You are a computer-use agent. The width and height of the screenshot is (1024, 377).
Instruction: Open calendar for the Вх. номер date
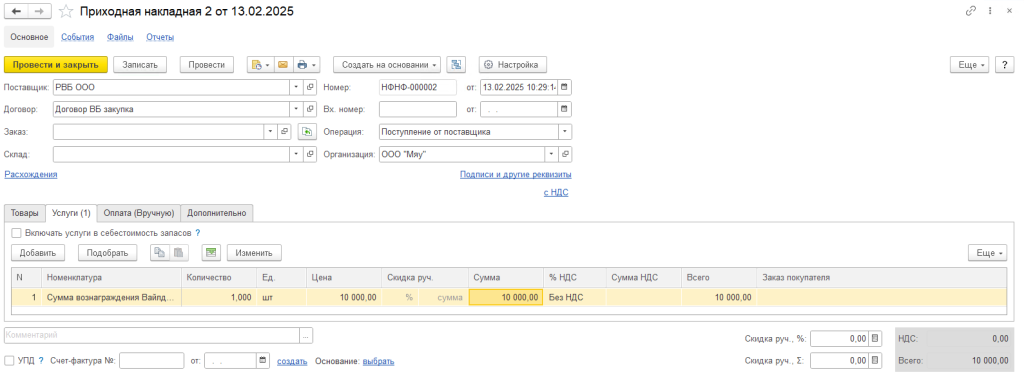[x=565, y=109]
